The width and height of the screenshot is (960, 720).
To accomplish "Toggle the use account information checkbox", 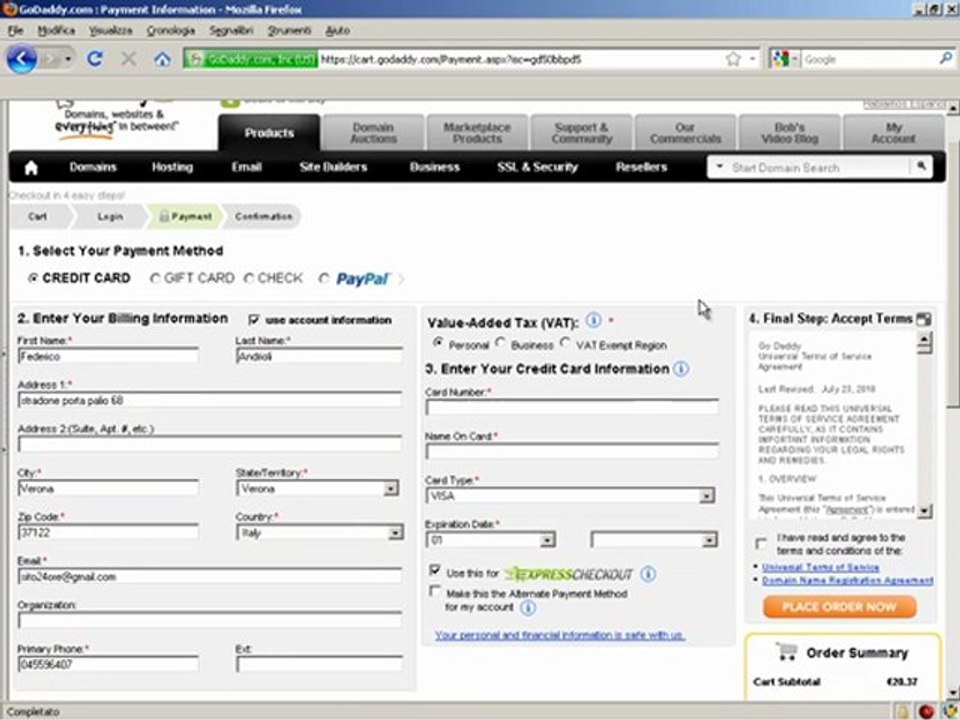I will point(254,320).
